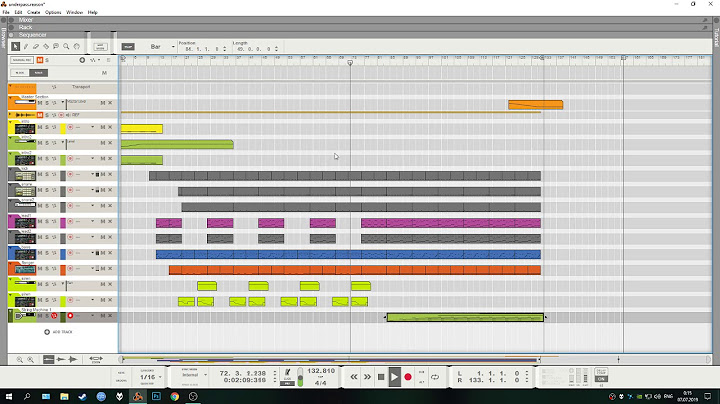Mute the yellow synth track
The height and width of the screenshot is (404, 720).
pos(40,127)
